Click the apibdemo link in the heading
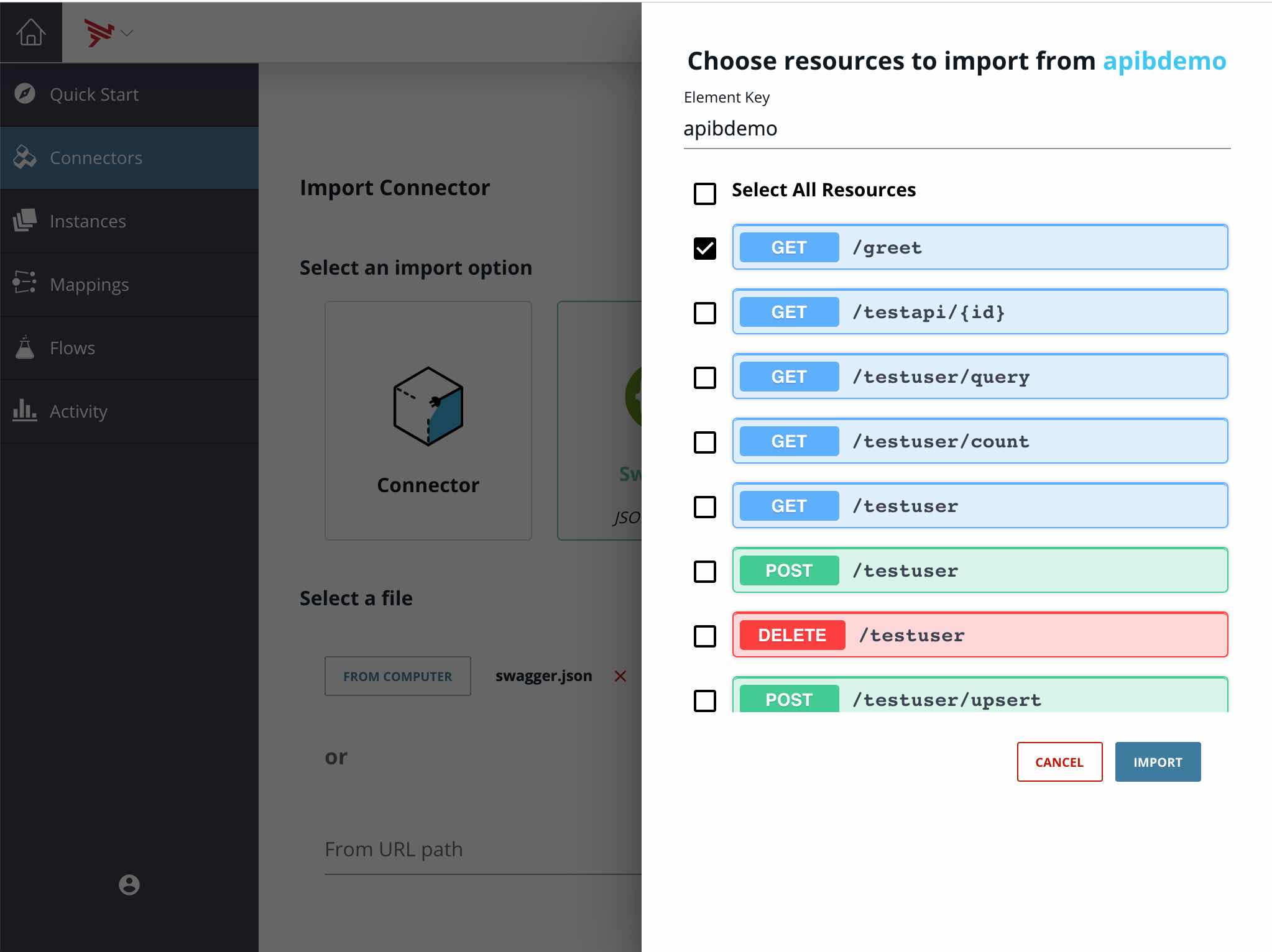 point(1164,61)
